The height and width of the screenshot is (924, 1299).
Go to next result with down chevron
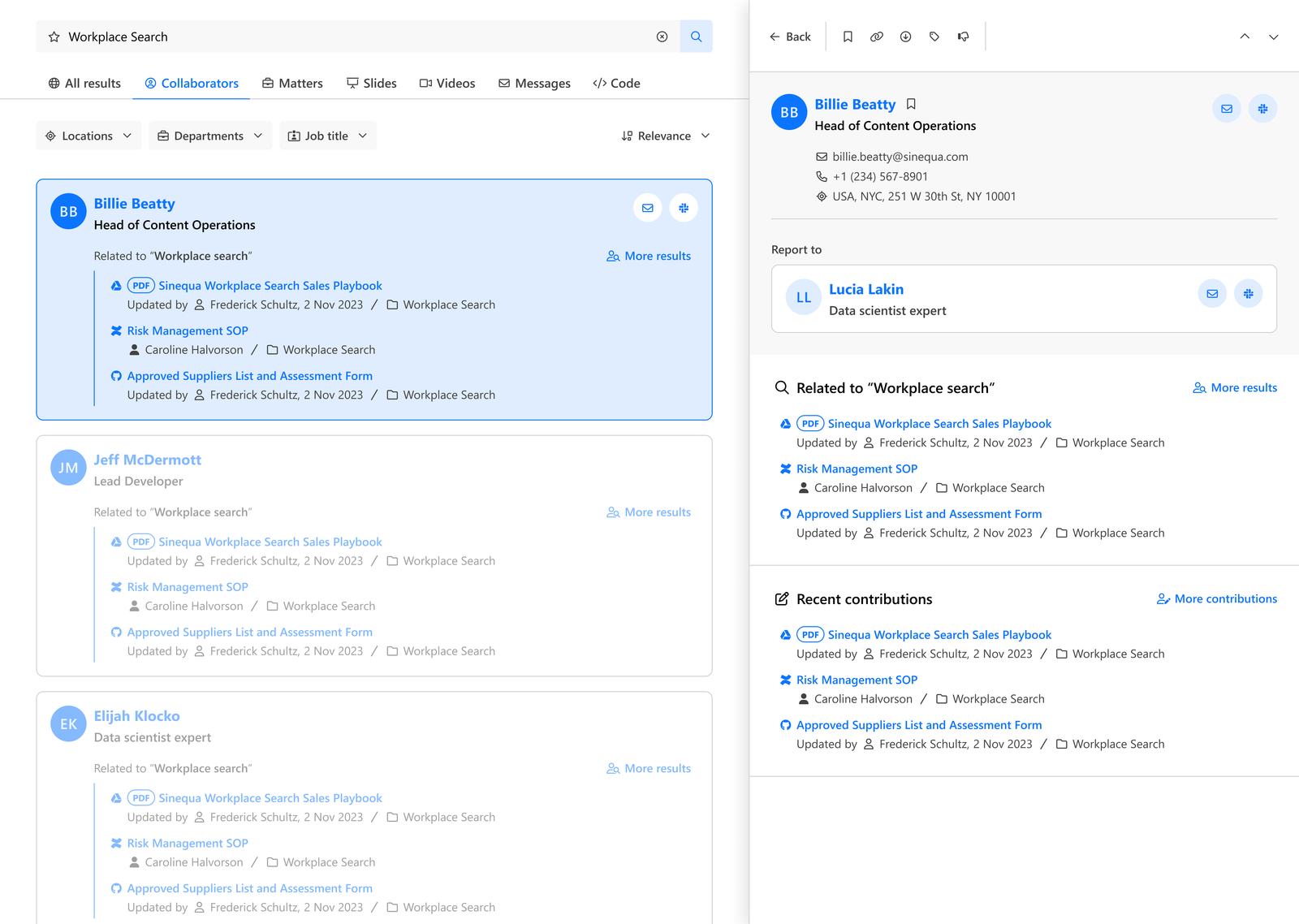point(1274,37)
